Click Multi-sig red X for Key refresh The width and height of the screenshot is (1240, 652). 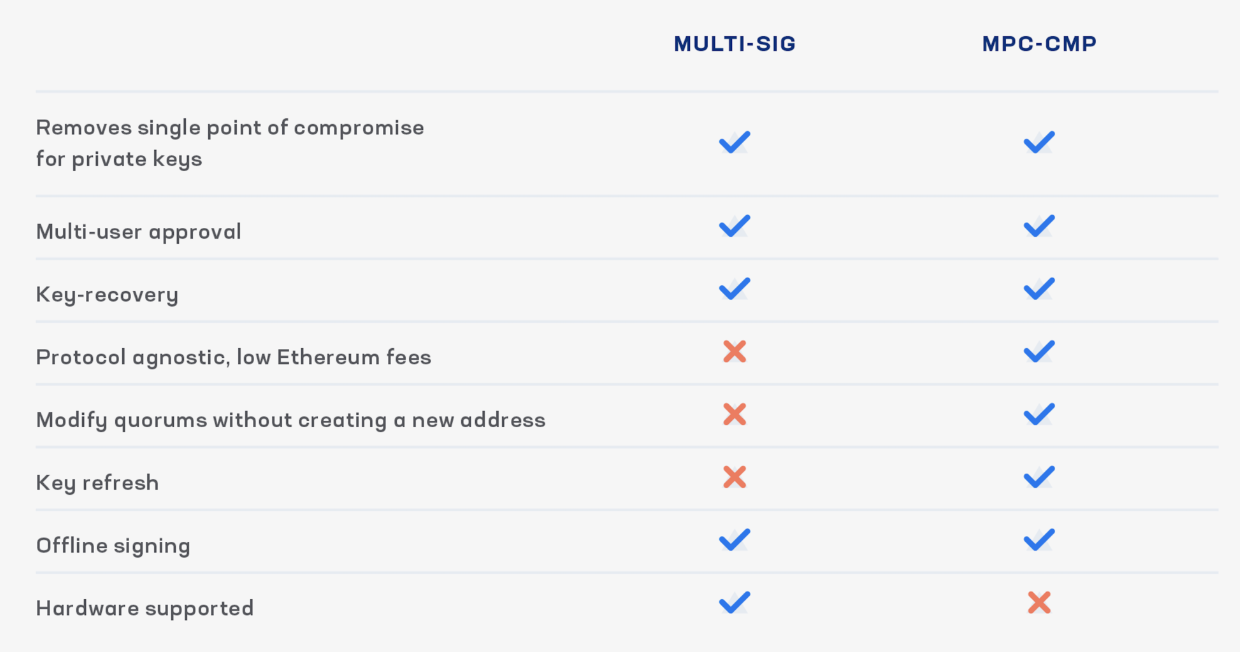click(x=734, y=478)
